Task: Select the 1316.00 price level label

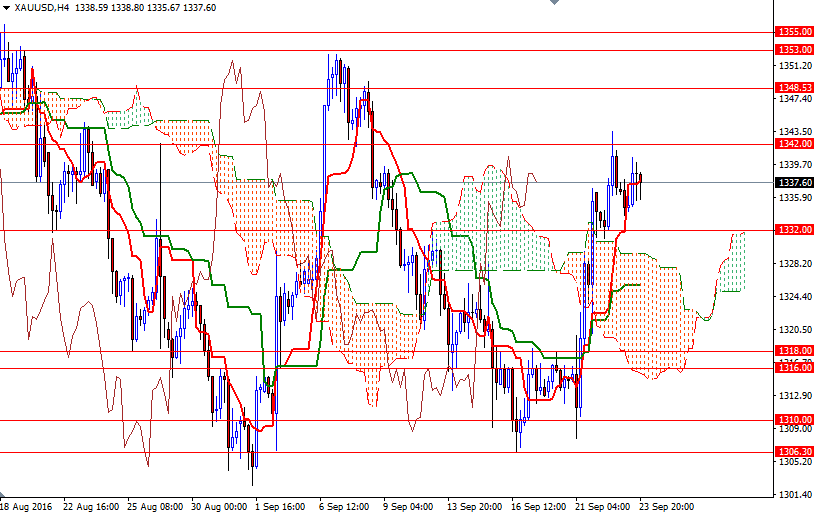Action: (x=794, y=368)
